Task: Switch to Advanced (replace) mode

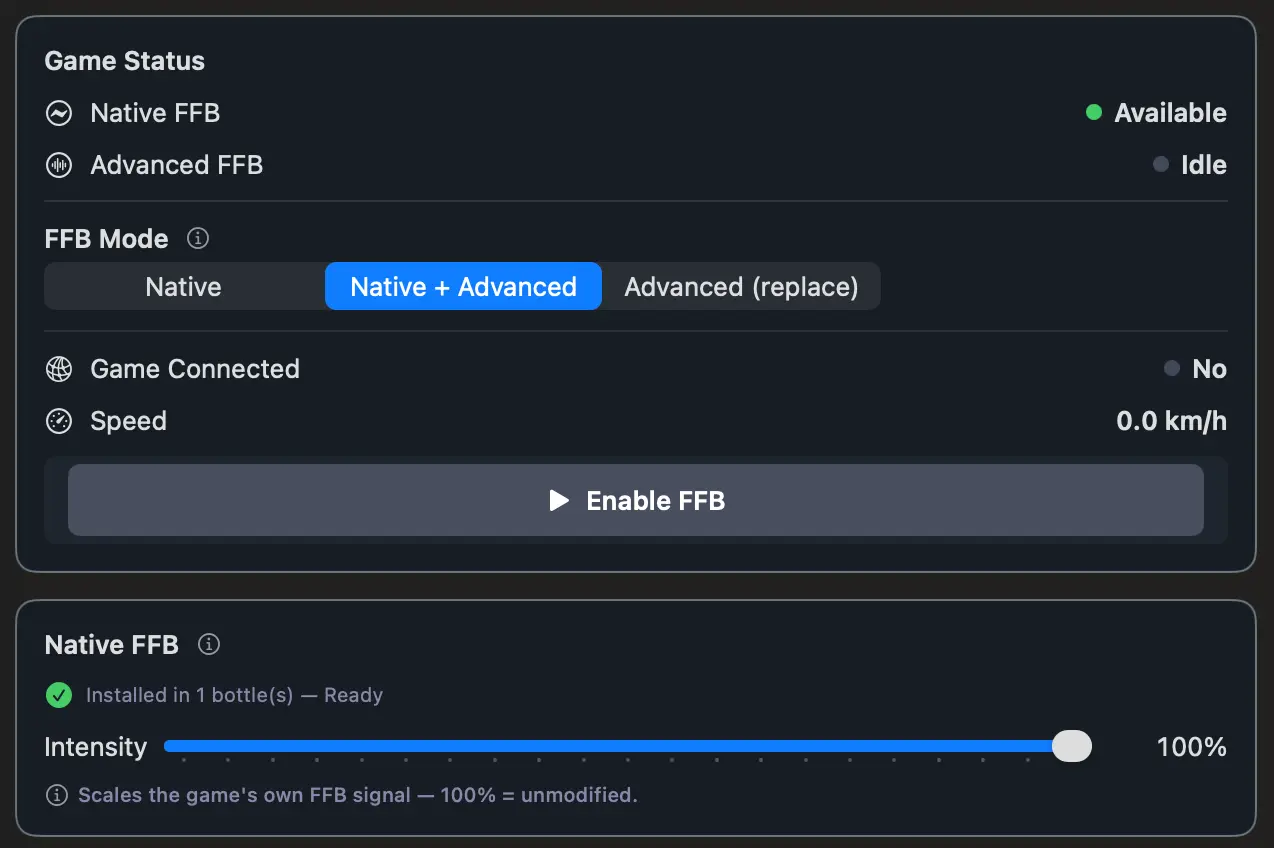Action: click(x=742, y=286)
